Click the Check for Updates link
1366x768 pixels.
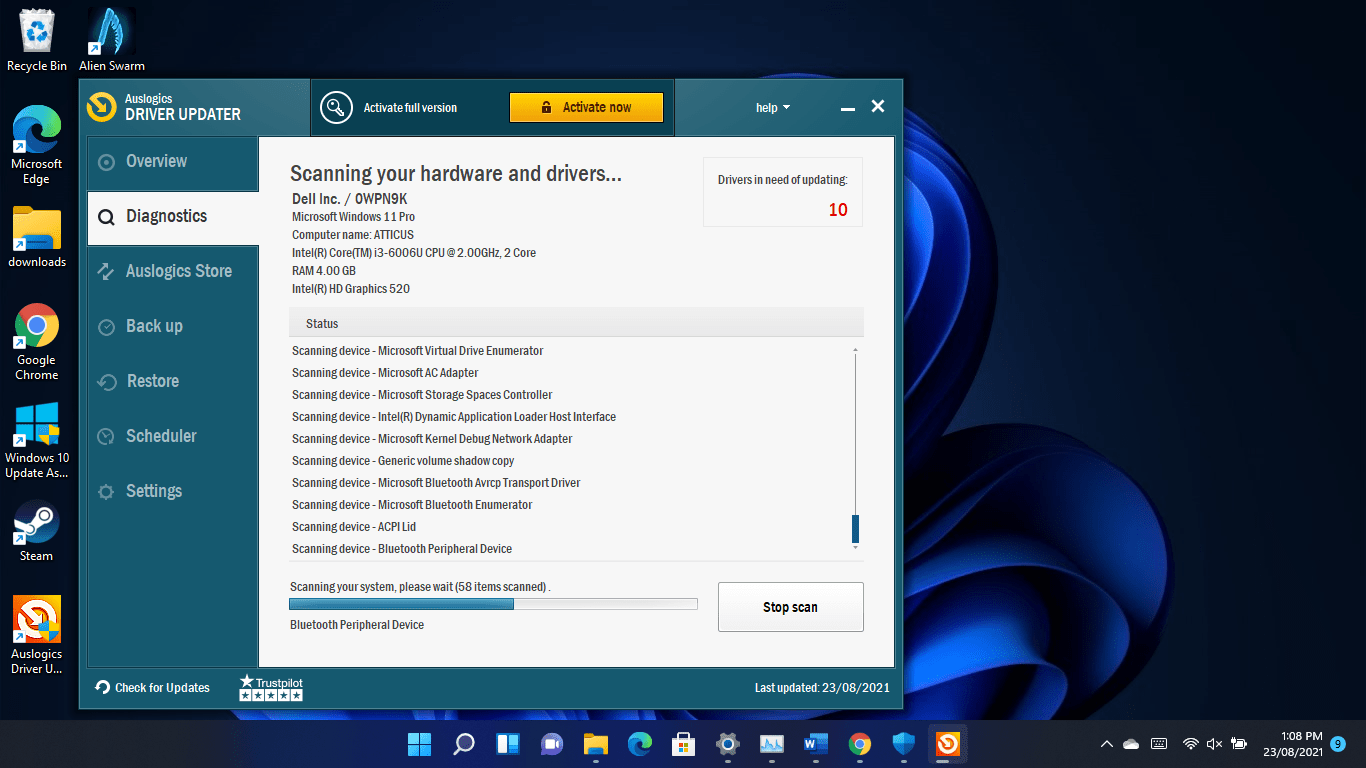(x=152, y=687)
